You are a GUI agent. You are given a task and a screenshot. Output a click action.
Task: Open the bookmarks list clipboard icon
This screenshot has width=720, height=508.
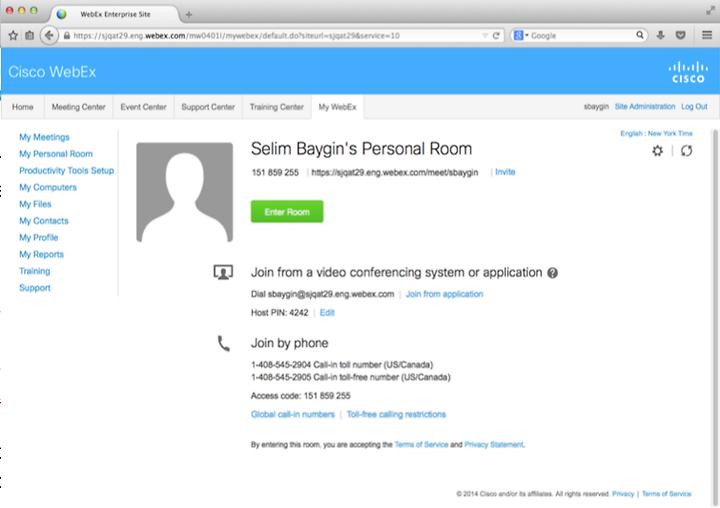coord(29,35)
